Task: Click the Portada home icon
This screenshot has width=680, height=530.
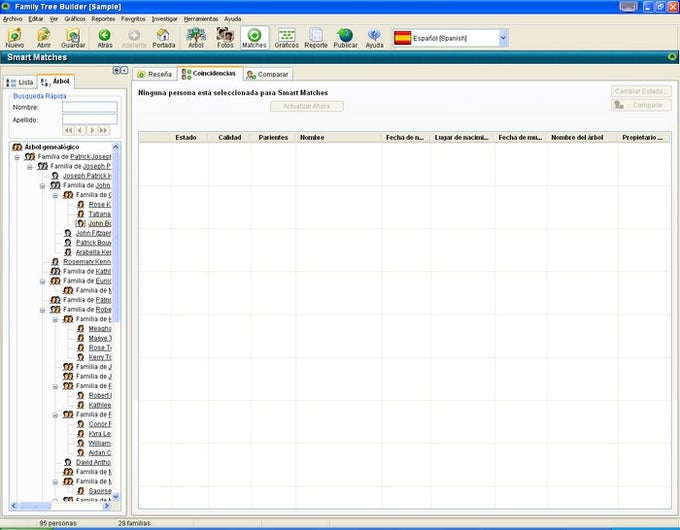Action: click(x=163, y=37)
